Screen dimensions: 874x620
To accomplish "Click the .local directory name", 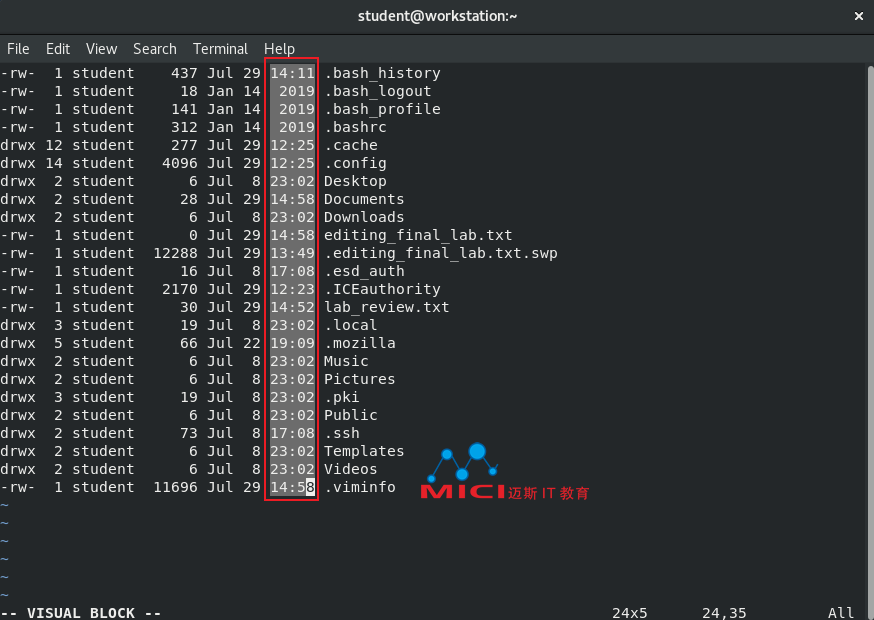I will [351, 325].
